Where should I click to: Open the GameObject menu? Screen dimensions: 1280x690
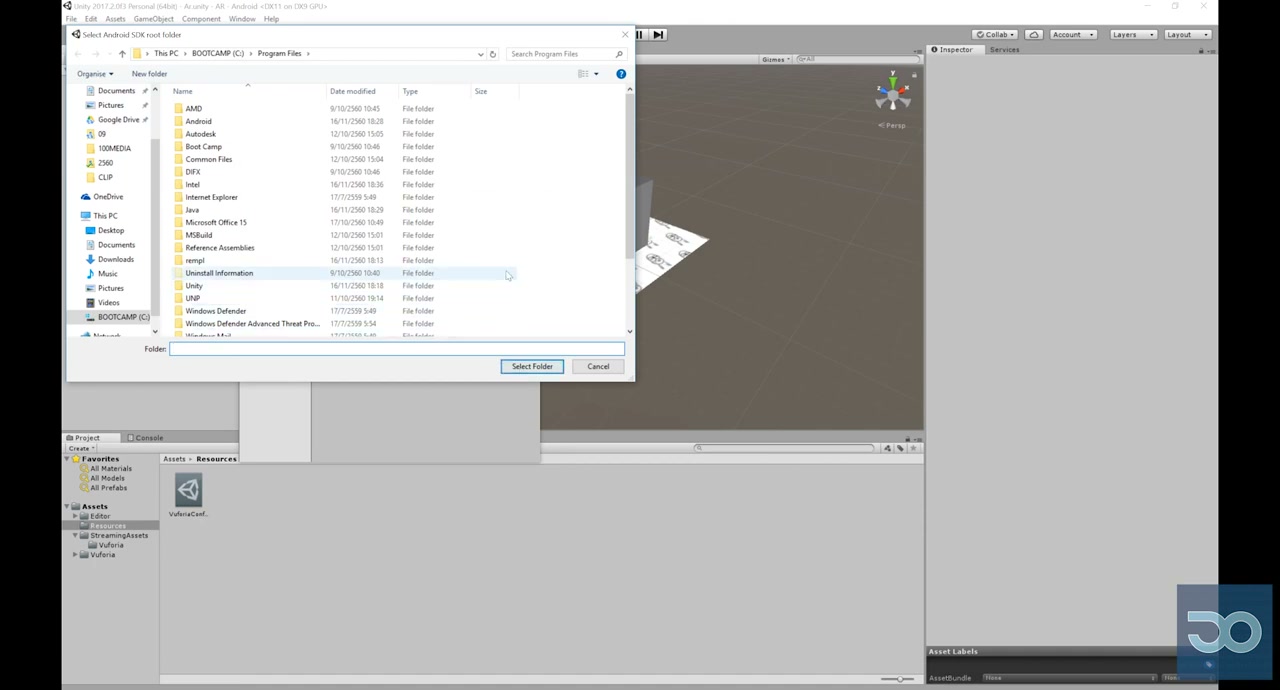[153, 19]
